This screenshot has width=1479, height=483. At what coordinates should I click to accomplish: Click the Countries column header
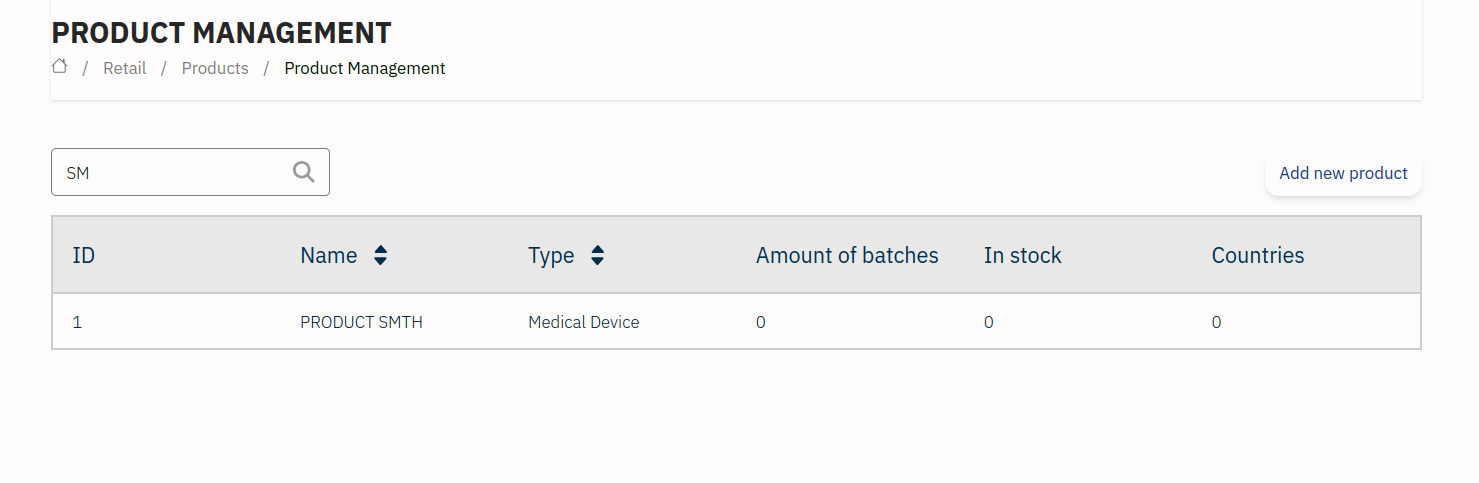click(x=1257, y=256)
